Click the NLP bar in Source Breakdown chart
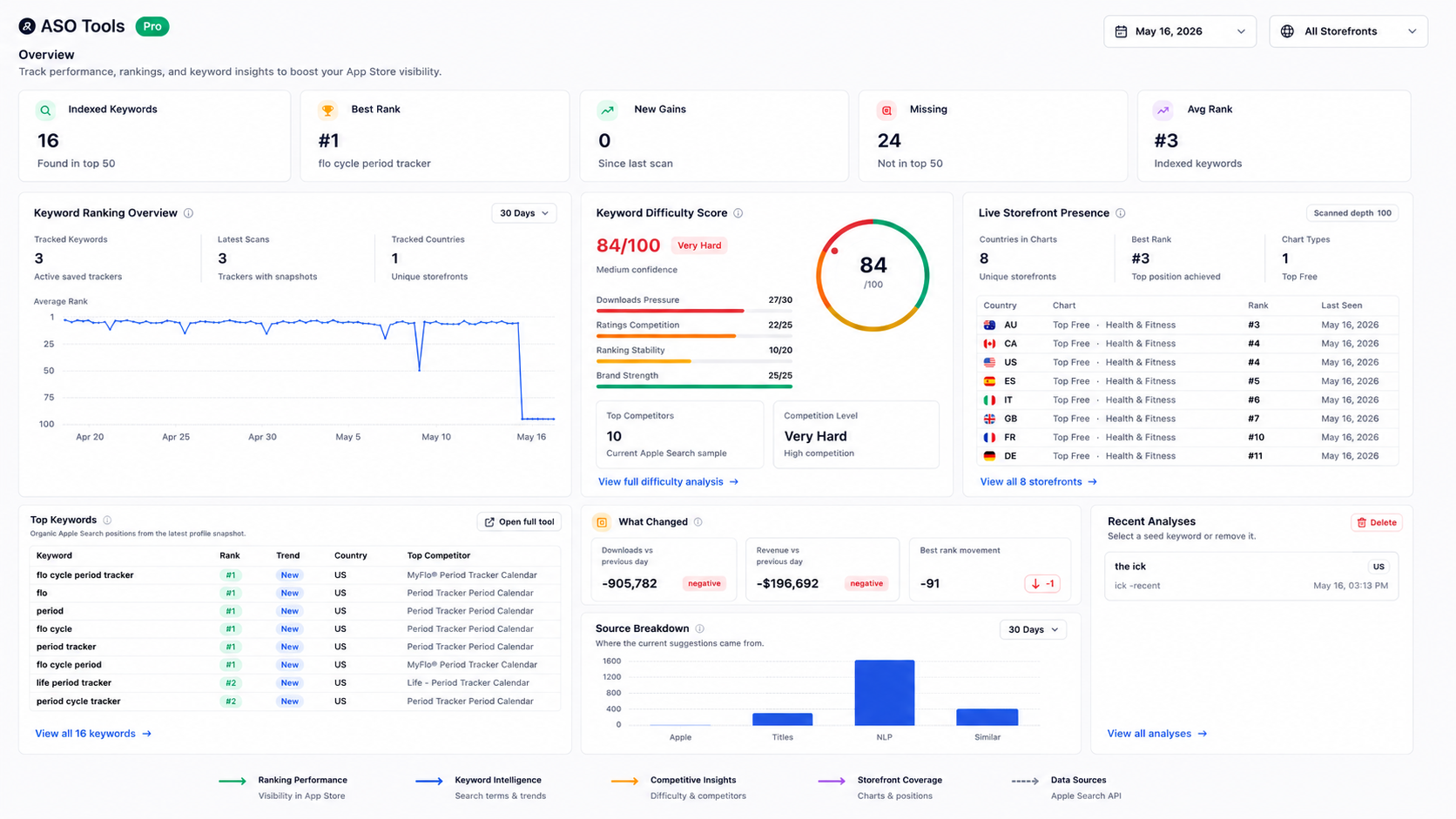1456x819 pixels. click(x=885, y=693)
